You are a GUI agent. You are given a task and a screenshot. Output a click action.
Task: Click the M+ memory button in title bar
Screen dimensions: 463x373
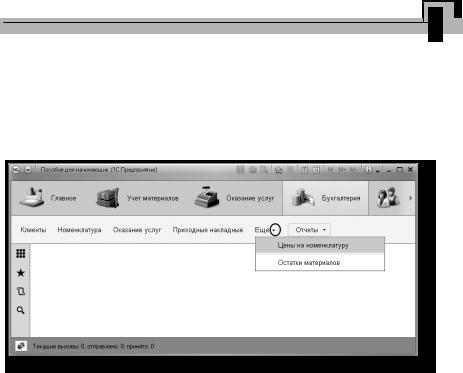coord(342,170)
